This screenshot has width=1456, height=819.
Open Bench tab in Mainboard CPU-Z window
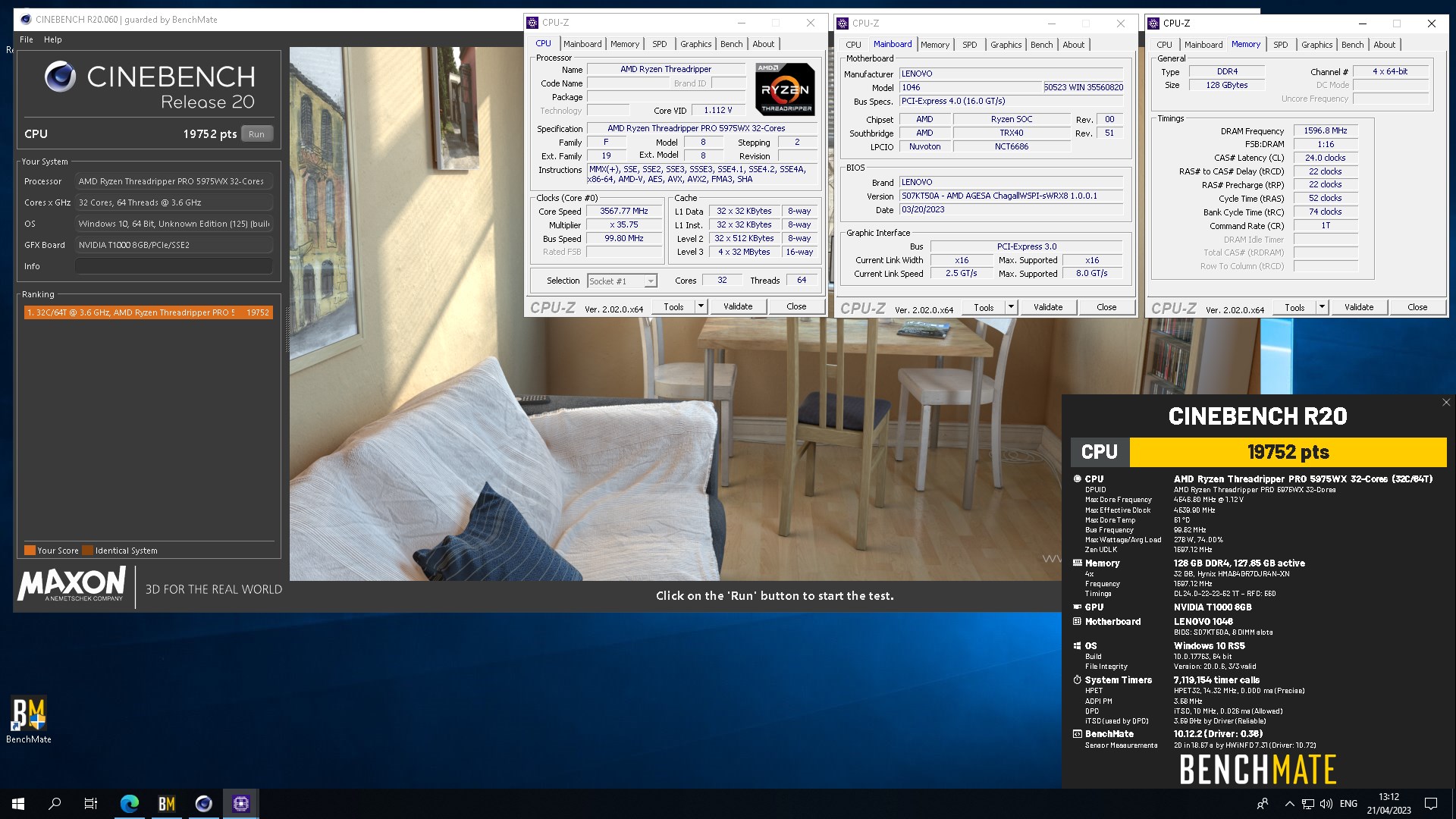[x=1041, y=45]
